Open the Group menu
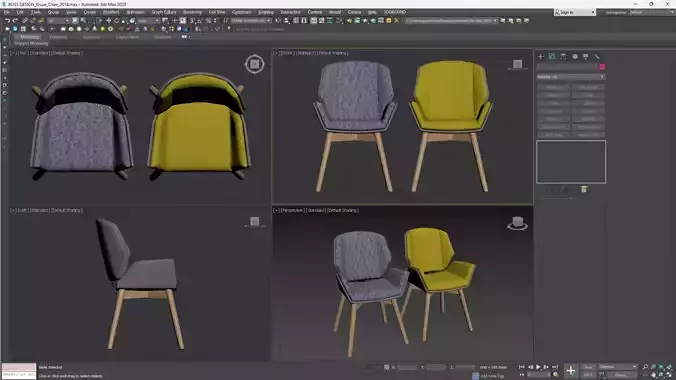 pyautogui.click(x=53, y=12)
